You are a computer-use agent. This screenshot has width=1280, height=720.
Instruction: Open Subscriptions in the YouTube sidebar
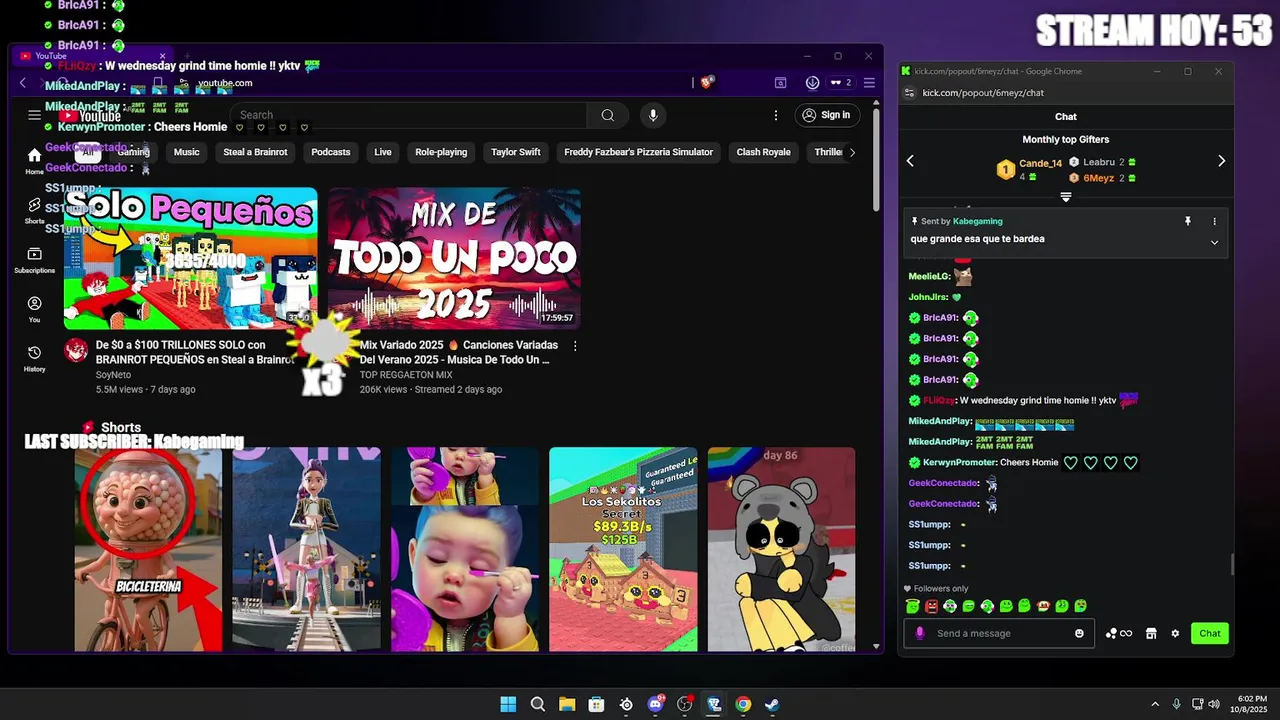coord(34,260)
